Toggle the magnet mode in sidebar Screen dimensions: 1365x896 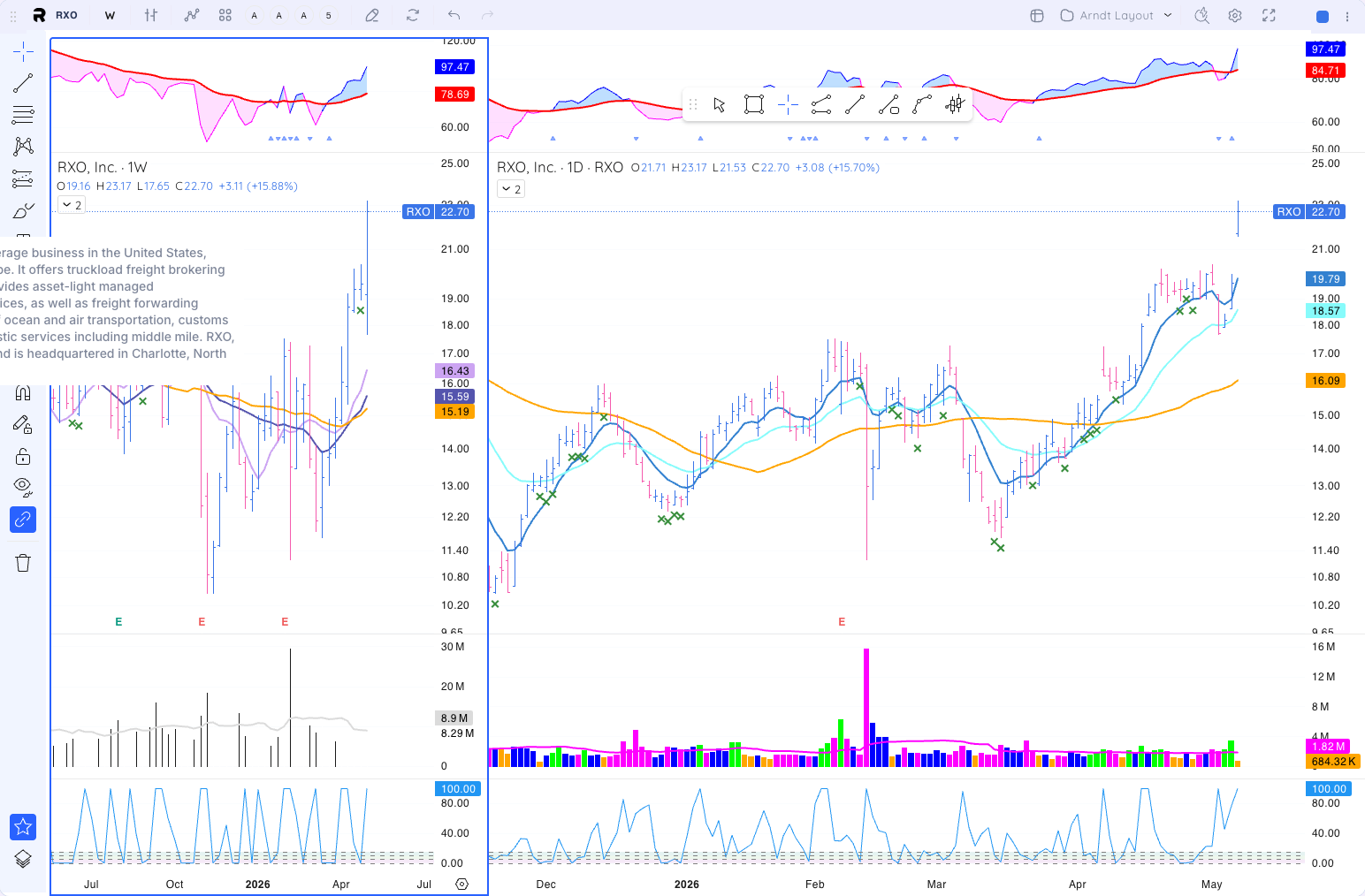click(x=23, y=392)
